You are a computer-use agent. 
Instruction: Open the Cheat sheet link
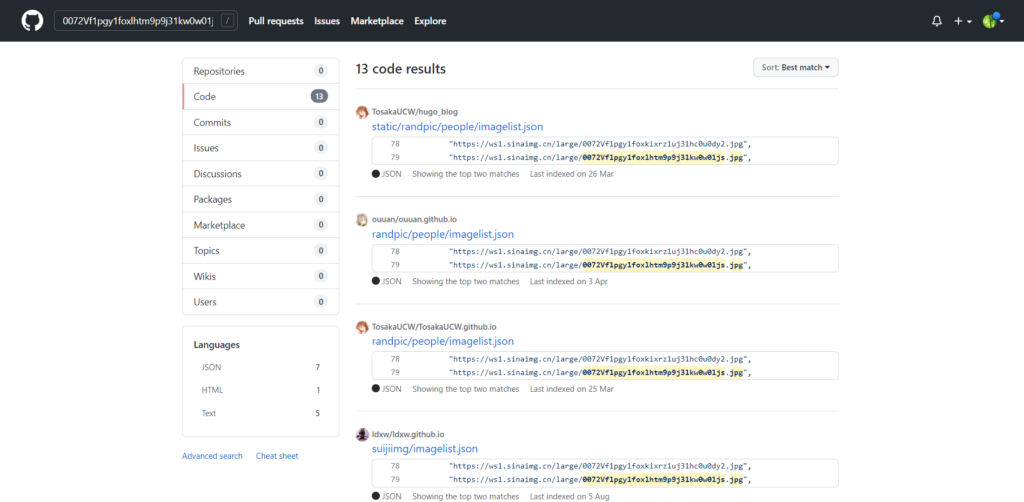click(277, 456)
